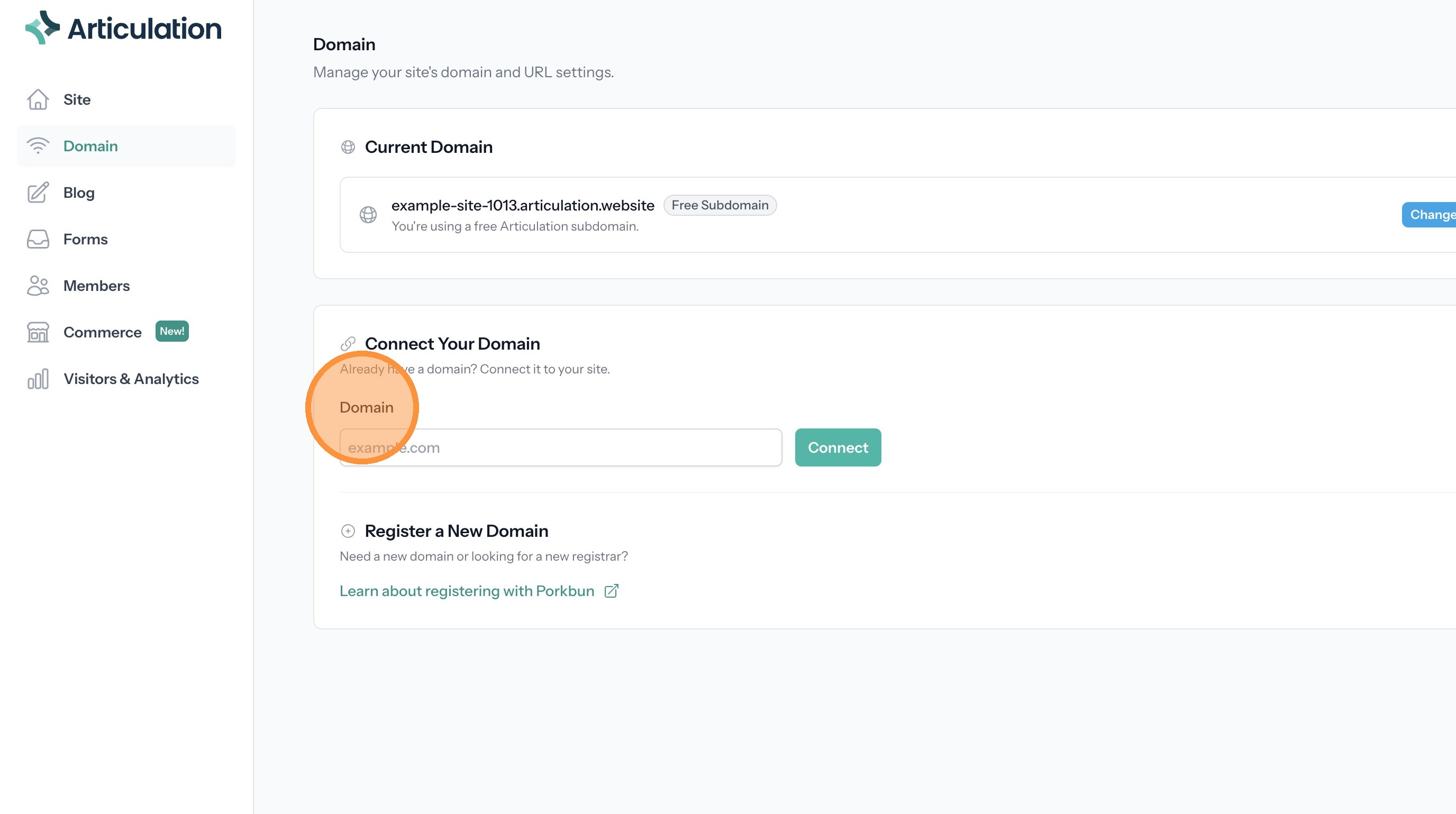
Task: Click plus circle icon beside Register a New Domain
Action: pyautogui.click(x=348, y=531)
